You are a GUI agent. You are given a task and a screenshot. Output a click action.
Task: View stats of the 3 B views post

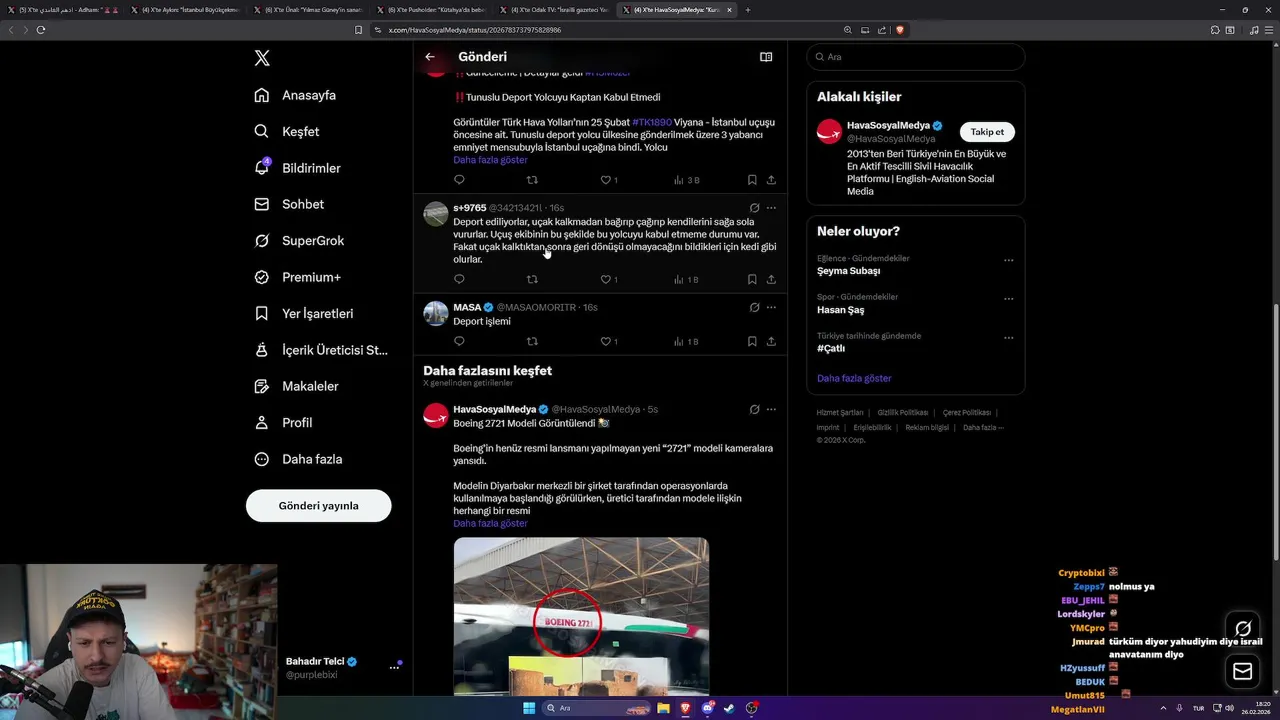[x=686, y=180]
